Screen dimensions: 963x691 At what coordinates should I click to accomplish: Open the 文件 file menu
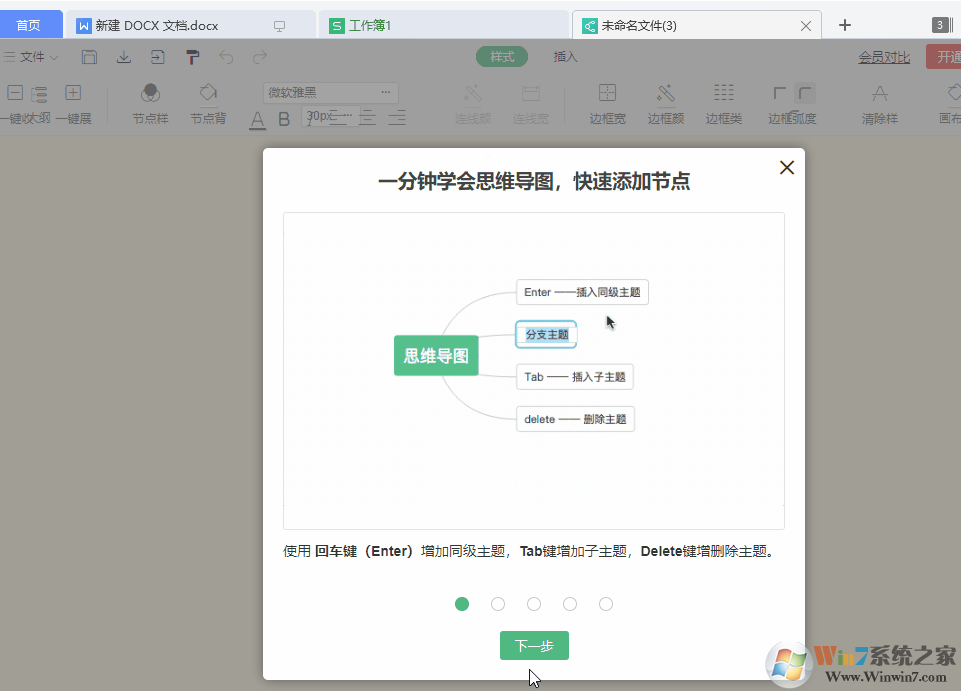[30, 57]
